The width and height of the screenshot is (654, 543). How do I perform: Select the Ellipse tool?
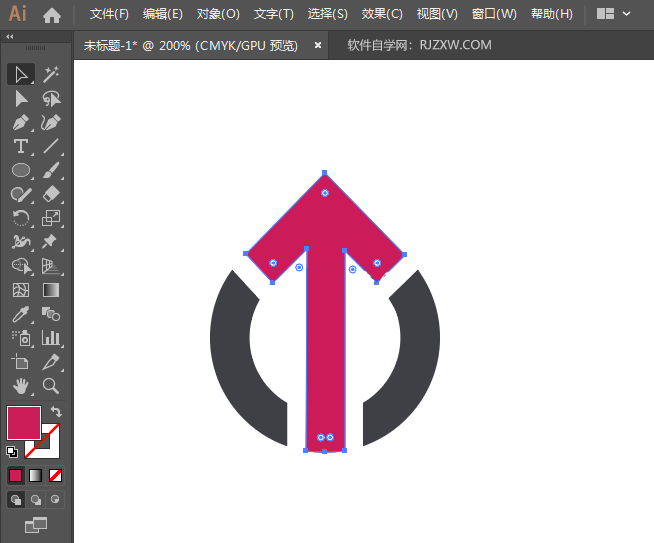tap(21, 171)
